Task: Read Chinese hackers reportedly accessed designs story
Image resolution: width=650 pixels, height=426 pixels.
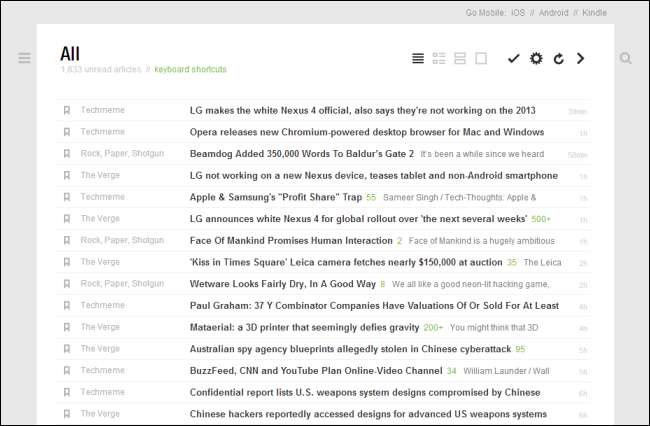Action: click(x=368, y=414)
